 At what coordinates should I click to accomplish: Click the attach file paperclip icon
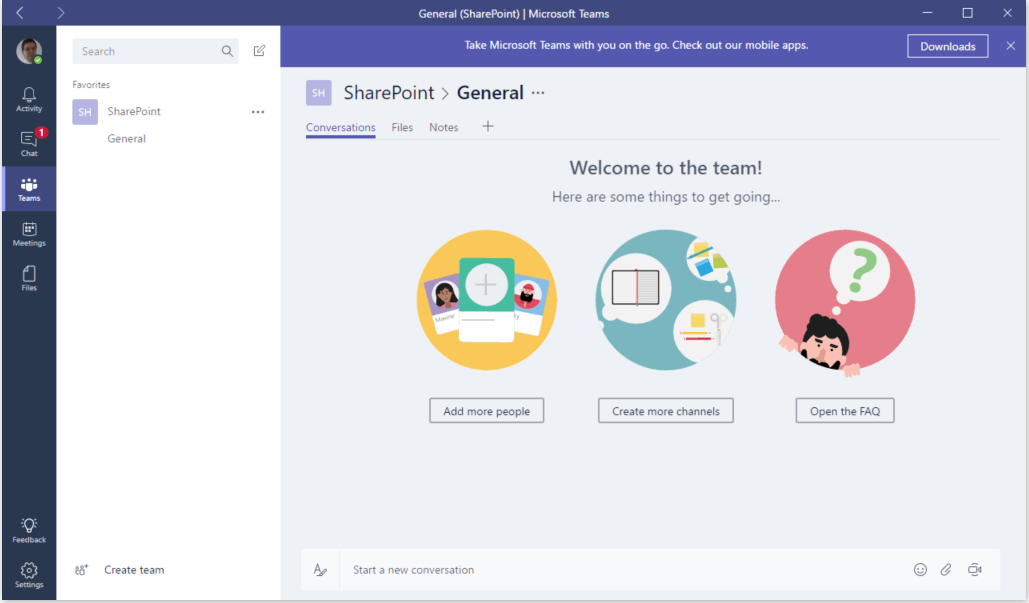946,570
